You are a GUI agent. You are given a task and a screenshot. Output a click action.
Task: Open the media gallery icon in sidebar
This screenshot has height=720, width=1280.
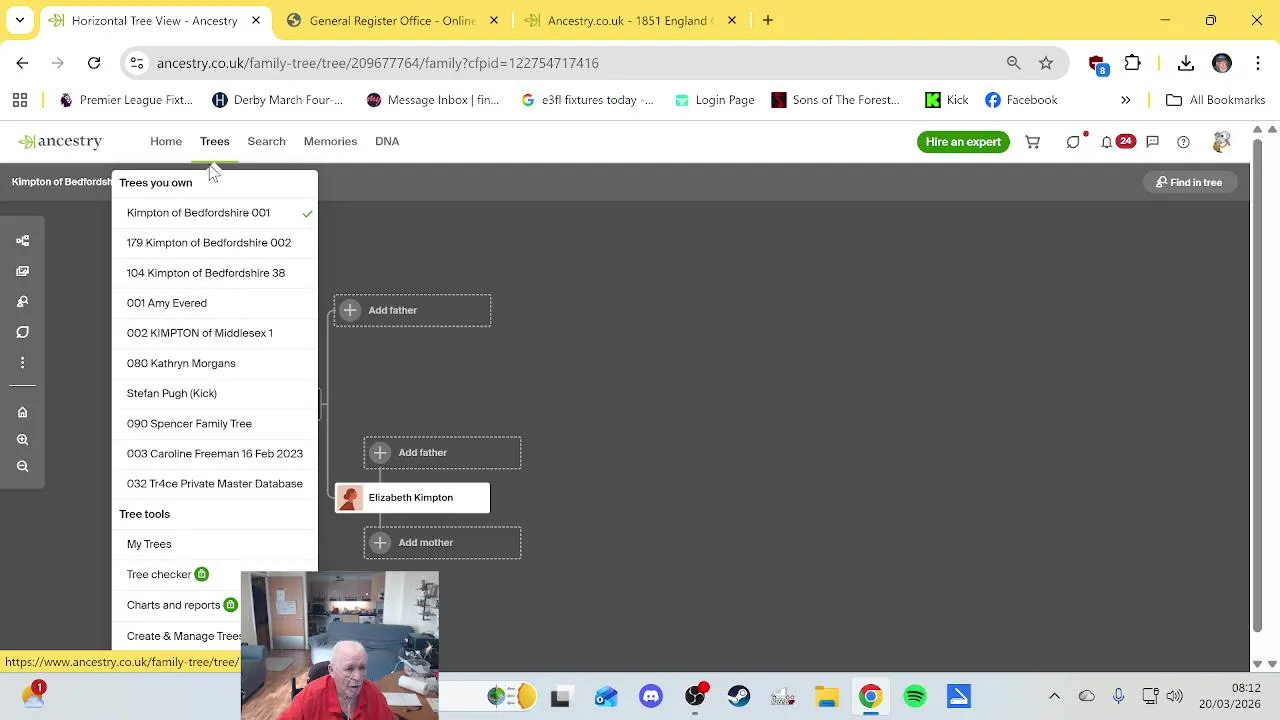tap(22, 271)
